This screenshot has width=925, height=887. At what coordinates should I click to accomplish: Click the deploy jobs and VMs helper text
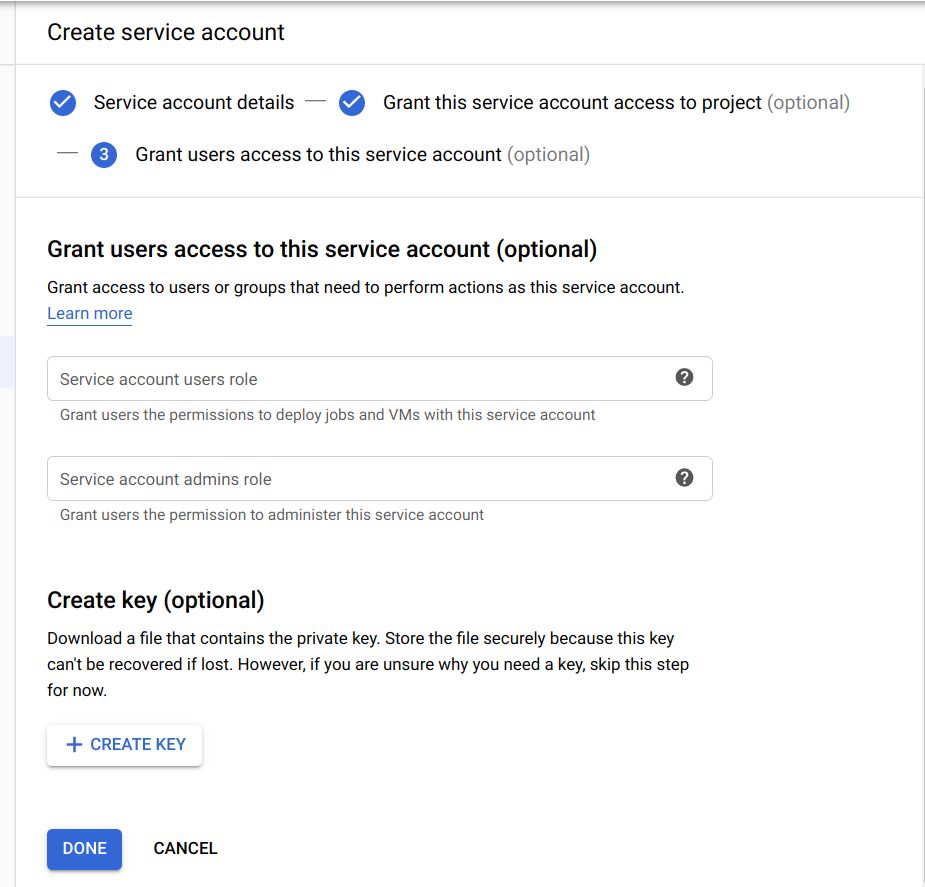coord(327,415)
